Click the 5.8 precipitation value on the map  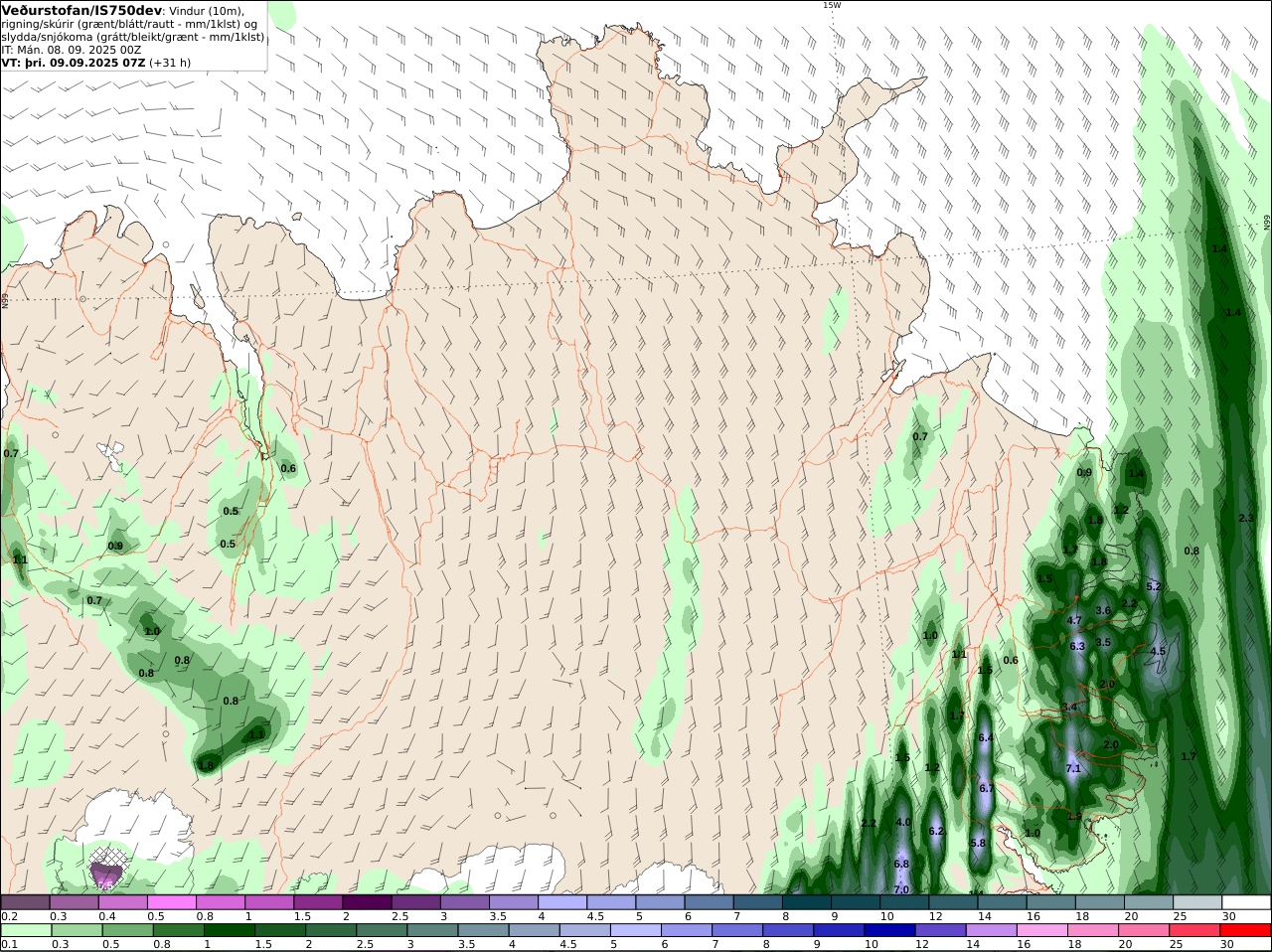coord(978,843)
